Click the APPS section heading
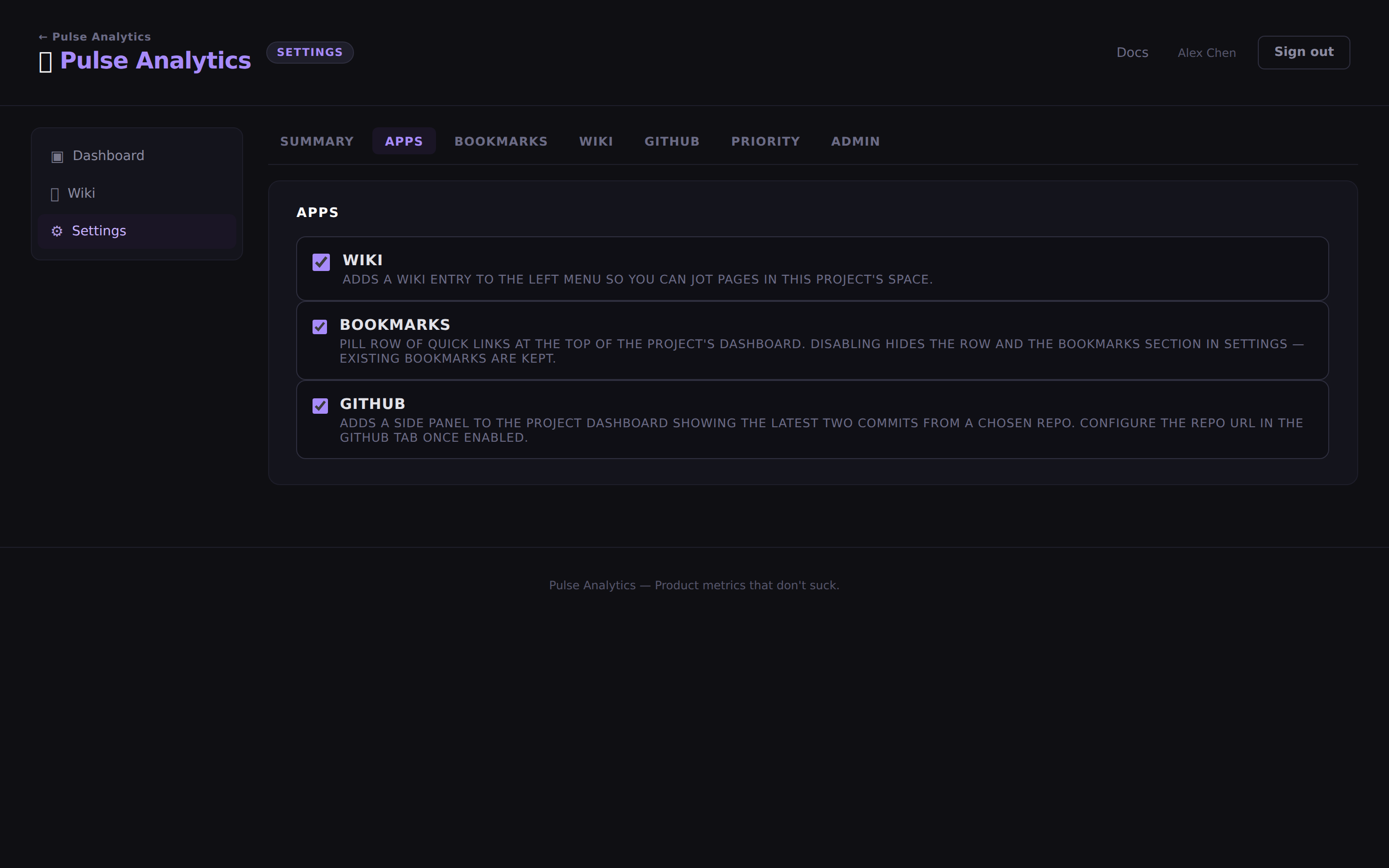 click(x=317, y=212)
